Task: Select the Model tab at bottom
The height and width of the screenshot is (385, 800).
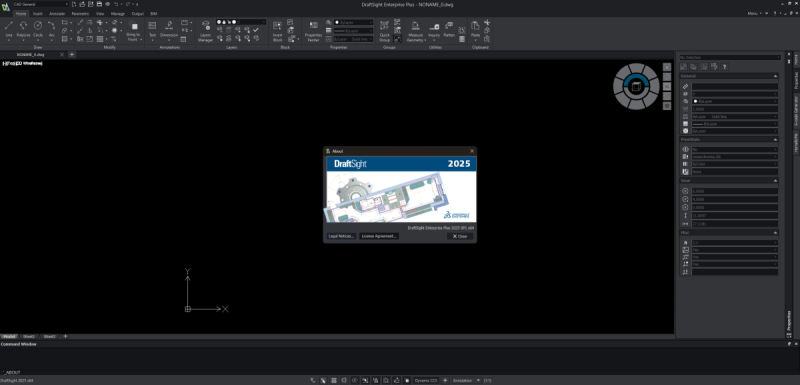Action: pyautogui.click(x=9, y=337)
